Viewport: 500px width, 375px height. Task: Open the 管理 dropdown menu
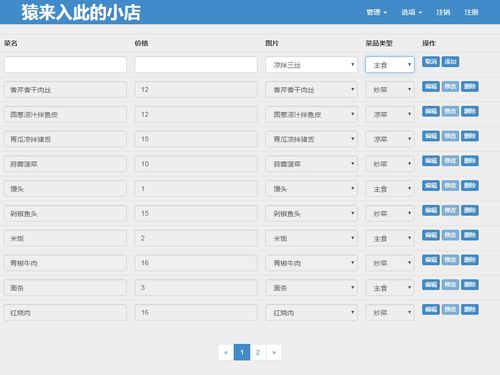point(377,12)
